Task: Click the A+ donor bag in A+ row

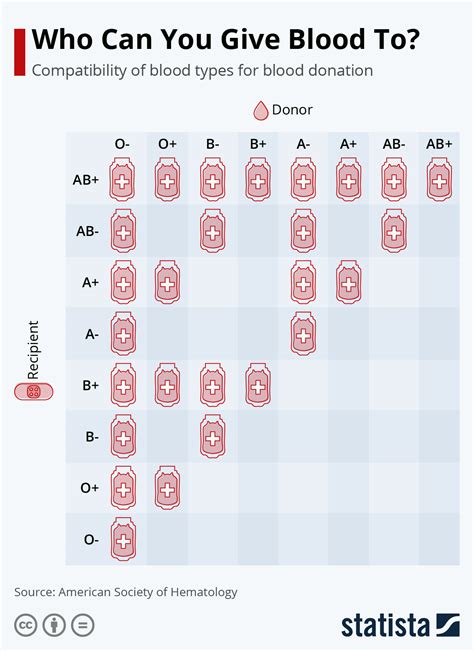Action: [x=349, y=283]
